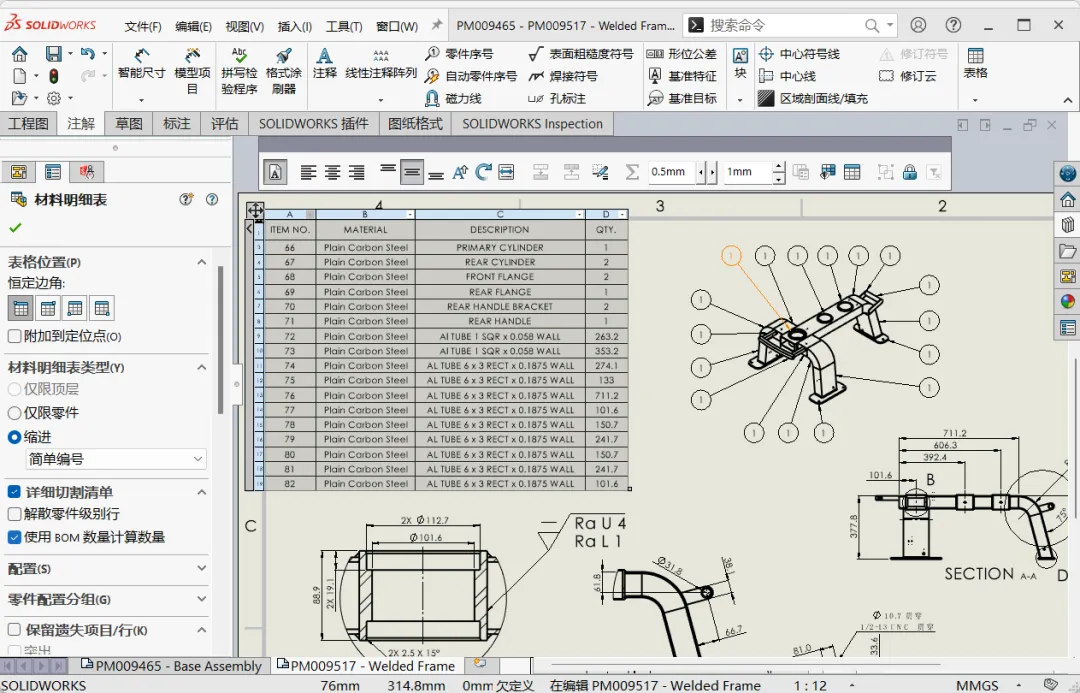The width and height of the screenshot is (1080, 693).
Task: Right-align table text
Action: 356,172
